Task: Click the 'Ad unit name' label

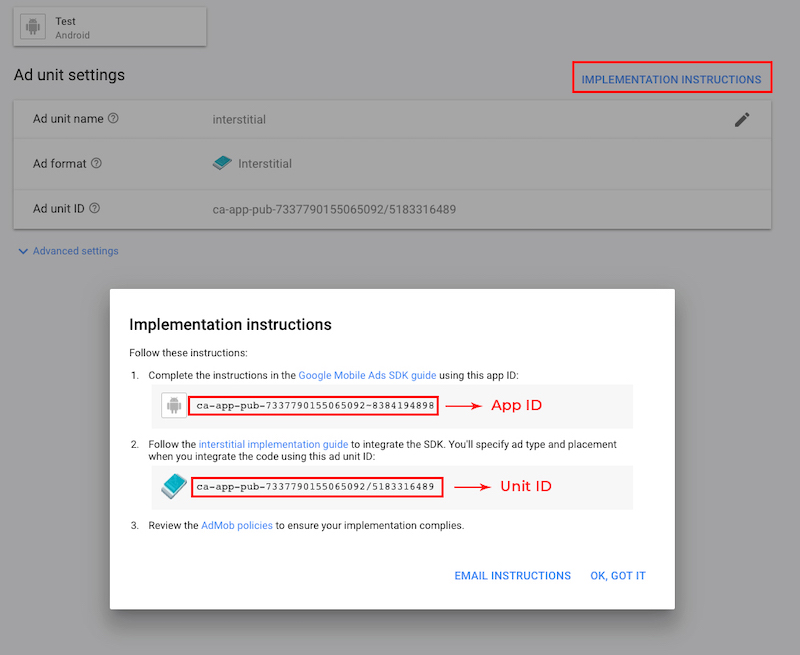Action: click(x=68, y=119)
